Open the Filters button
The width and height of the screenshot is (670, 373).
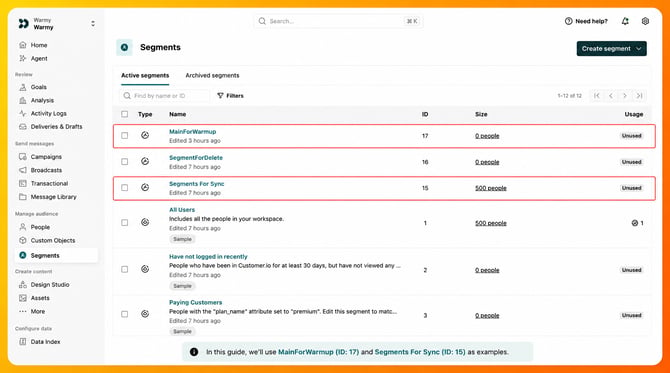tap(230, 96)
